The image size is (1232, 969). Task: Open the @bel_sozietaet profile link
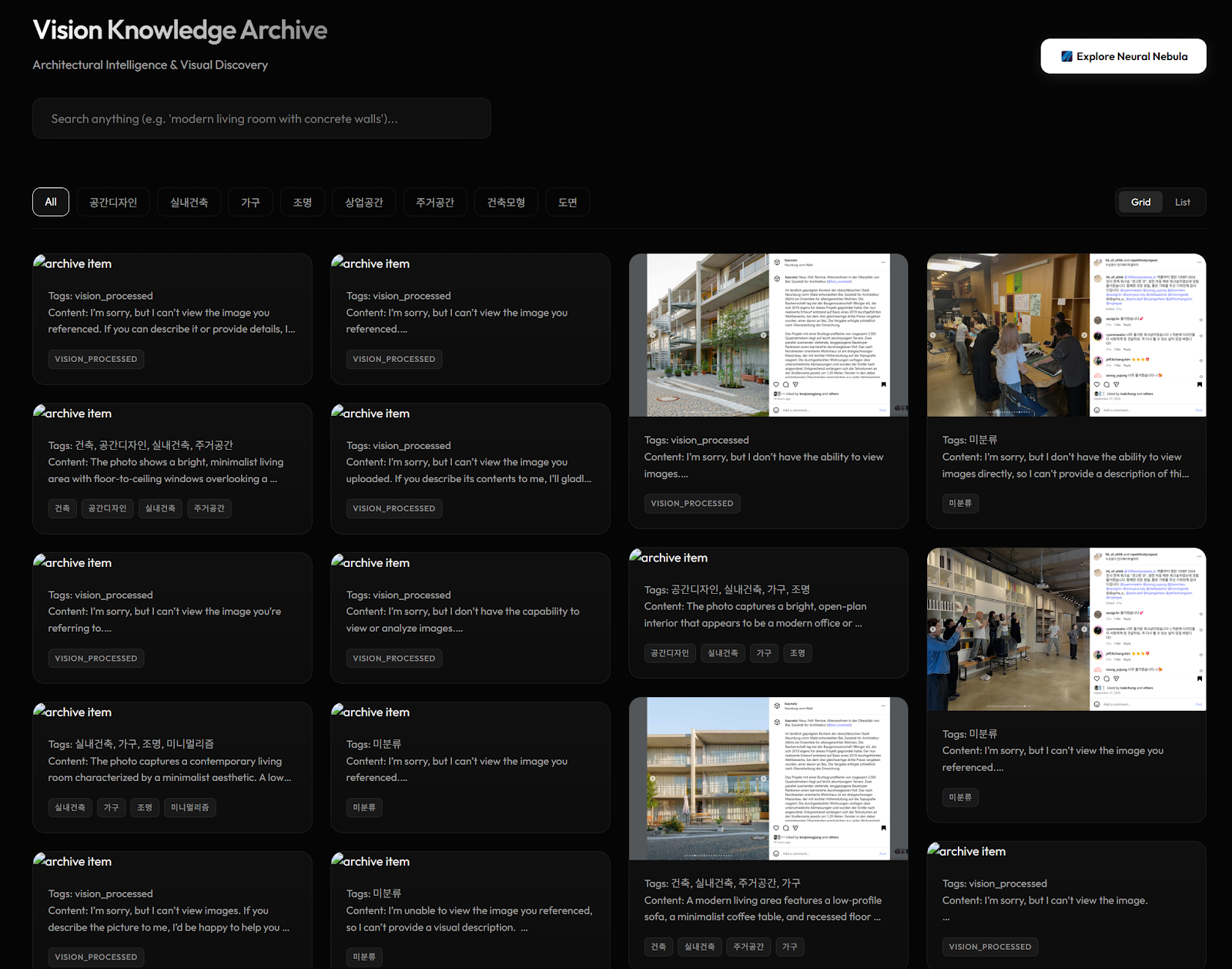click(x=839, y=282)
